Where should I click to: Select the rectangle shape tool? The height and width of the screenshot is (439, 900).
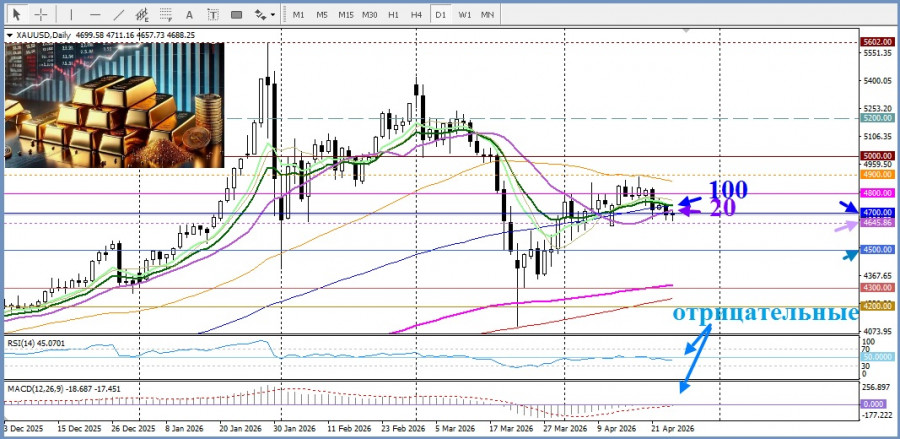point(239,15)
